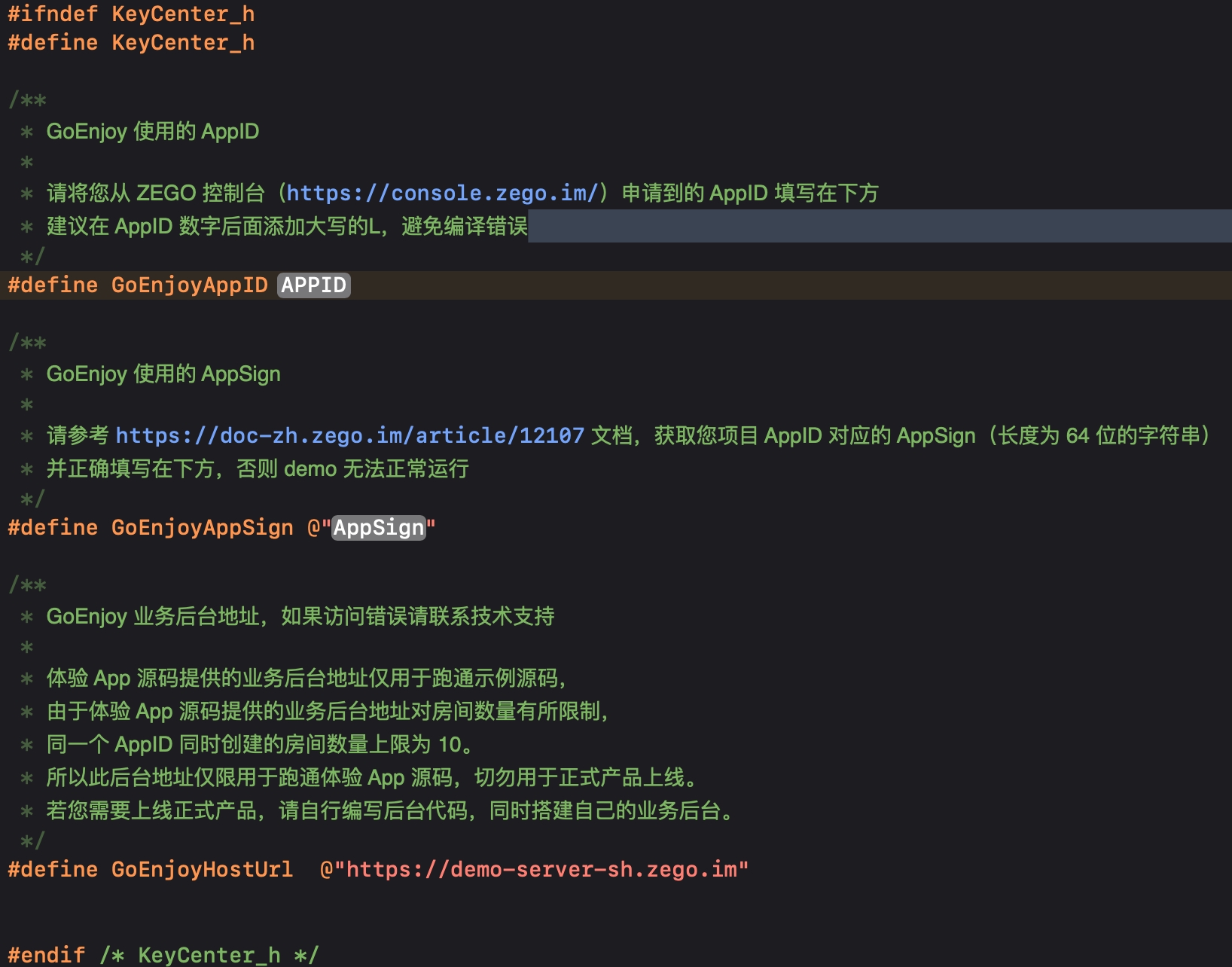
Task: Click the comment line starting '若您需要上线正式产品'
Action: [x=391, y=811]
